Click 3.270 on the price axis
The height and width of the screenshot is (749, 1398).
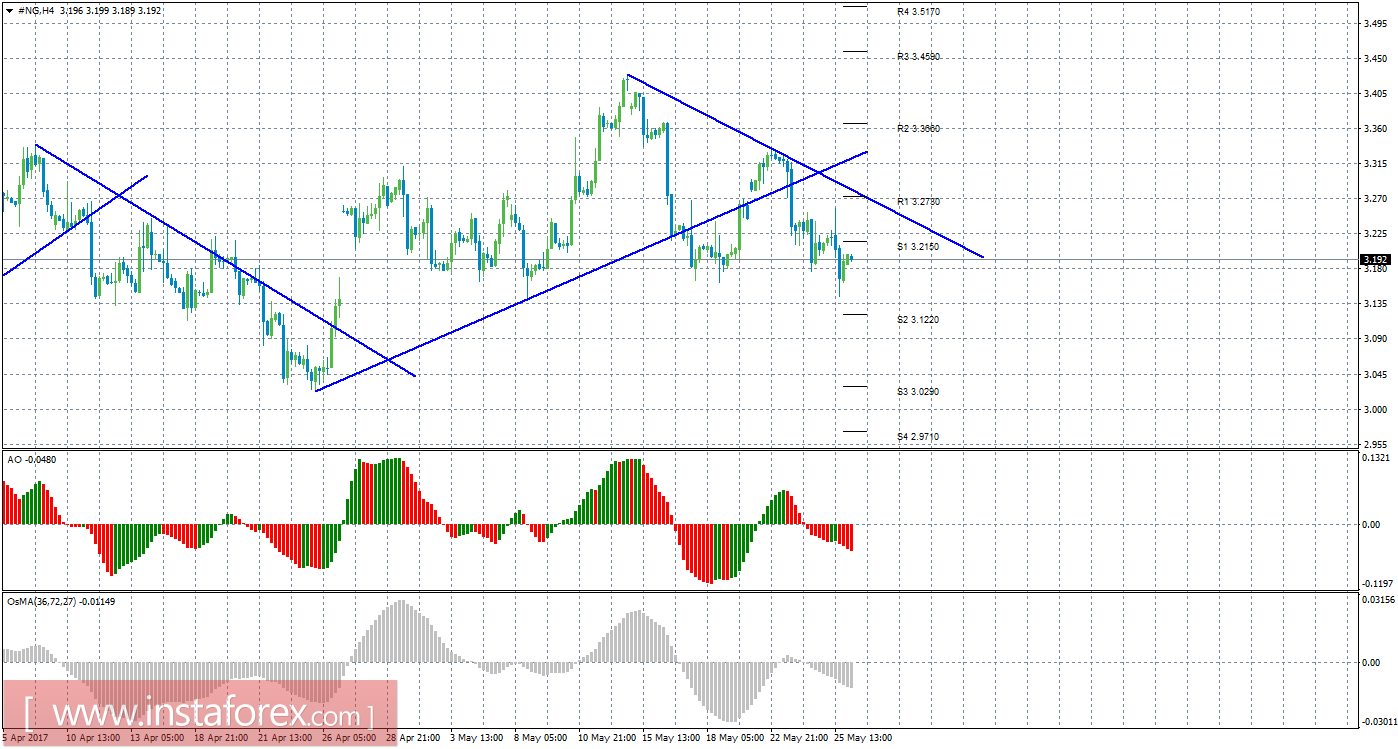point(1374,199)
